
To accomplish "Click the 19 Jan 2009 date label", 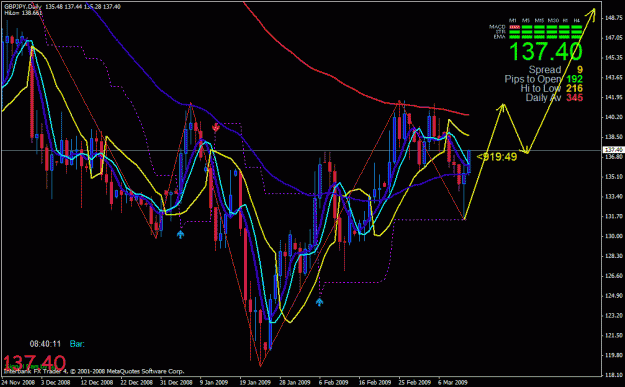I will [x=255, y=382].
